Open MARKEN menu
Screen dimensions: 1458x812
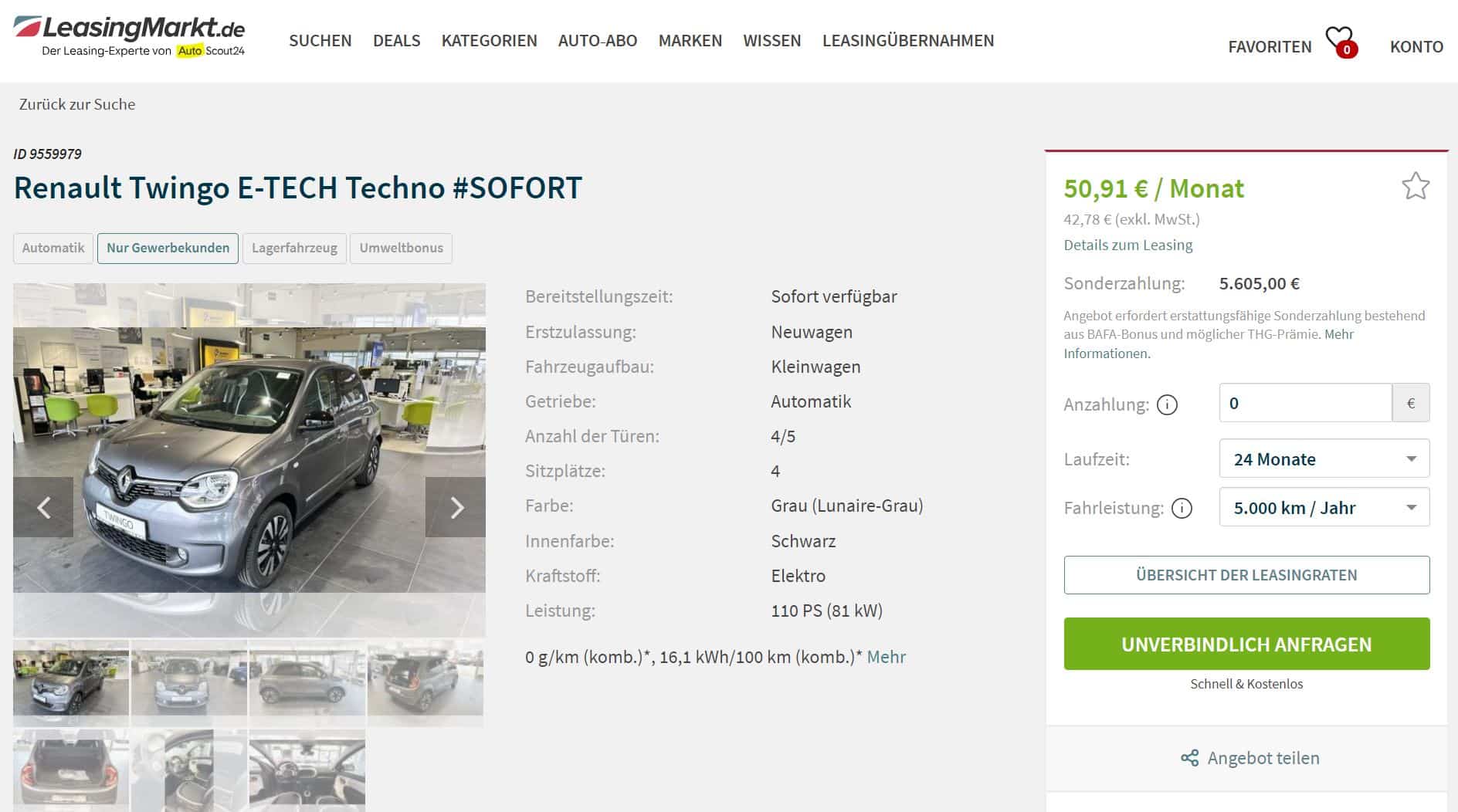690,40
